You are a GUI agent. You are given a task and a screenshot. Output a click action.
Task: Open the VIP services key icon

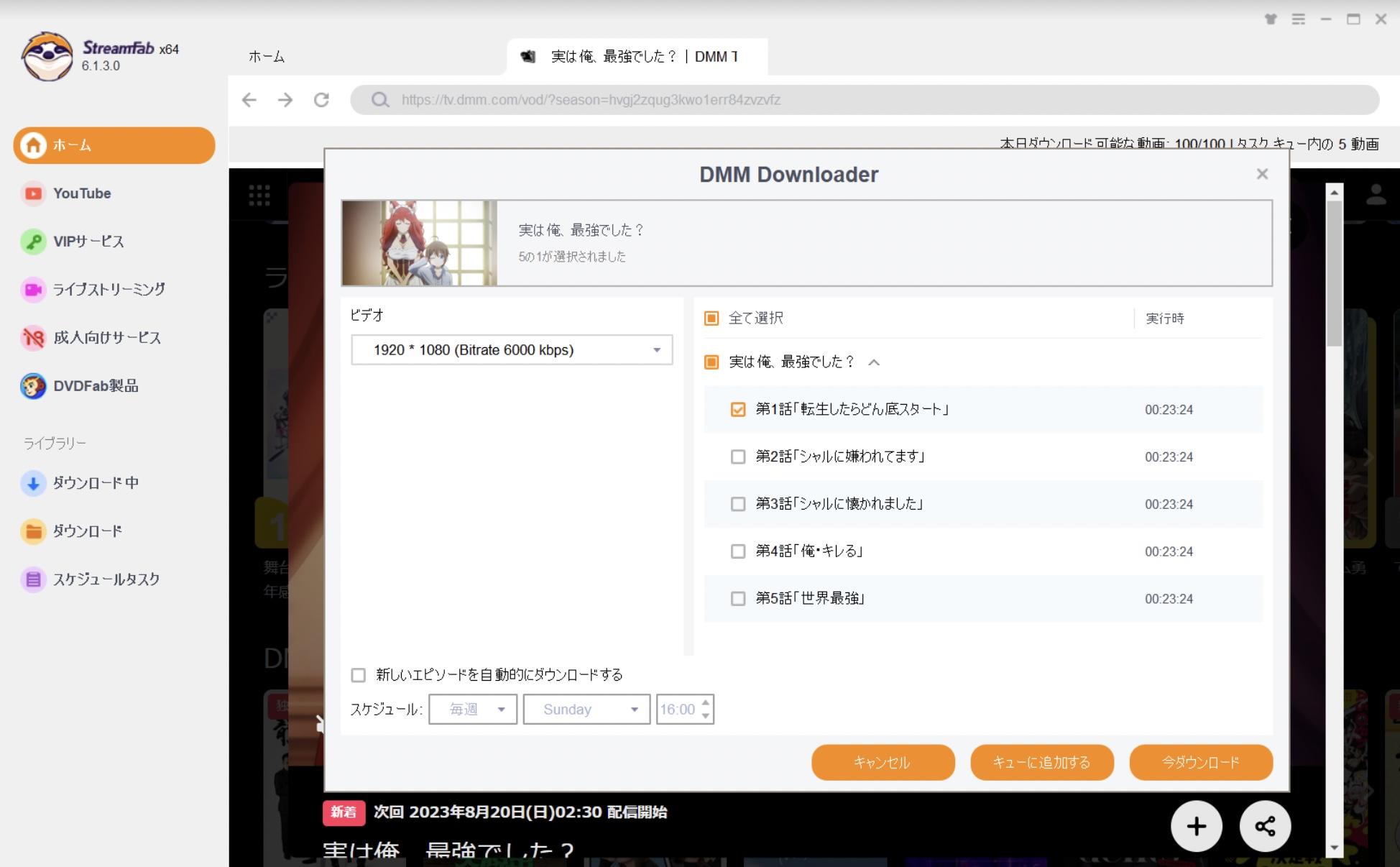click(x=33, y=242)
